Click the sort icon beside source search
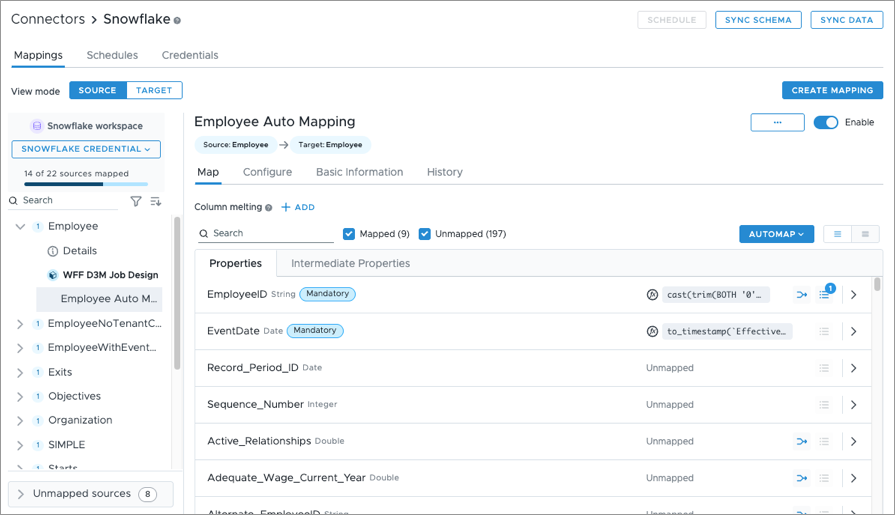This screenshot has height=515, width=895. [156, 201]
